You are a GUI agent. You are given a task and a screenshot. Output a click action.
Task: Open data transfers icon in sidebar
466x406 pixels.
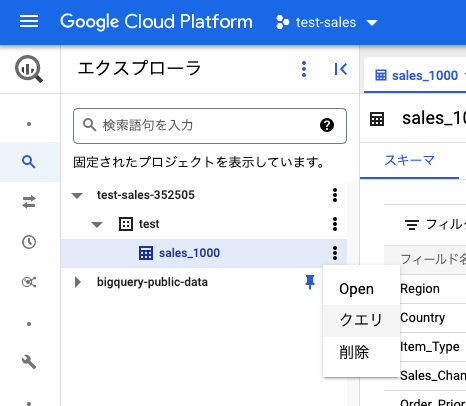29,202
